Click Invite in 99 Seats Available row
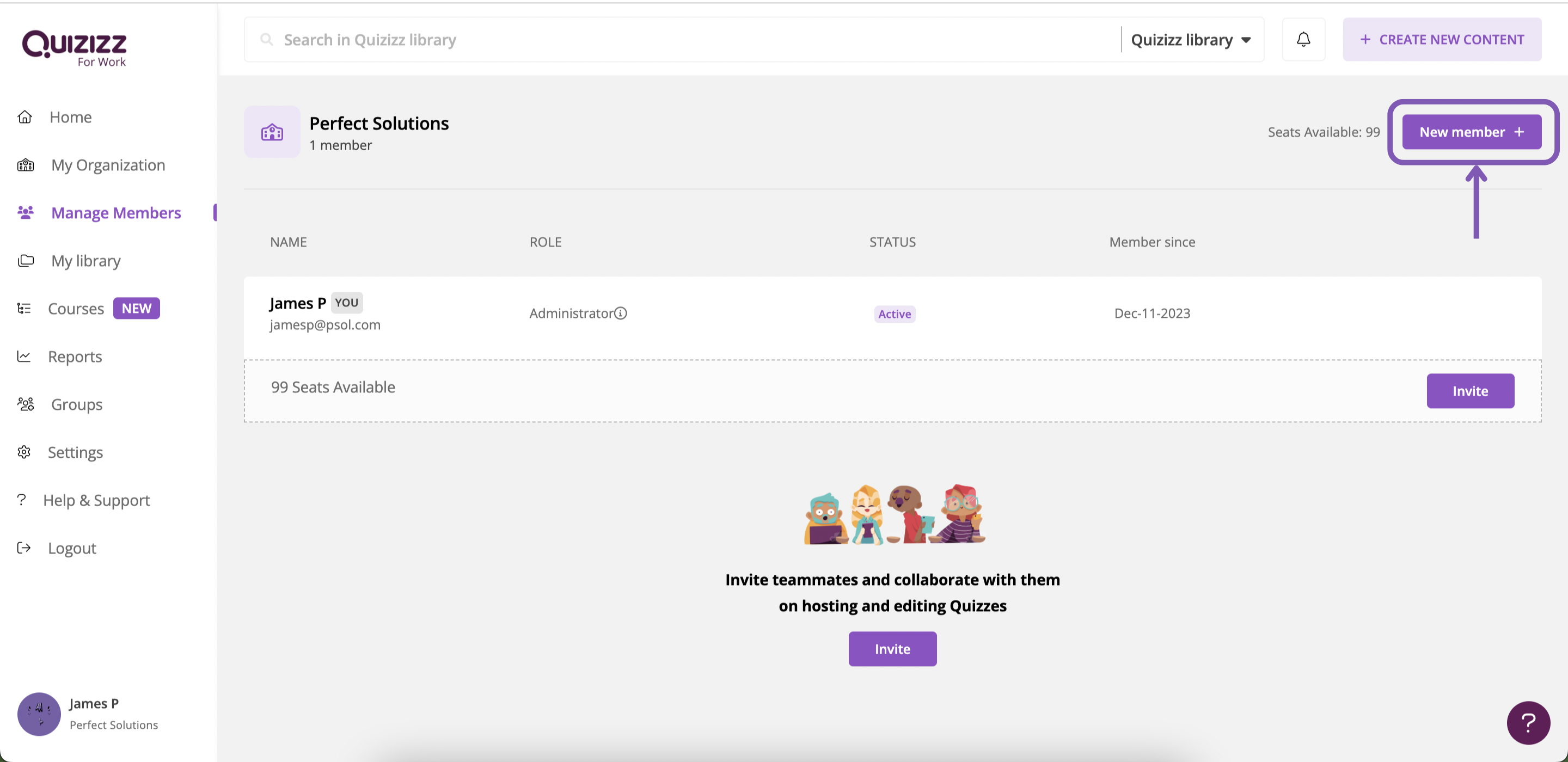 [x=1470, y=391]
